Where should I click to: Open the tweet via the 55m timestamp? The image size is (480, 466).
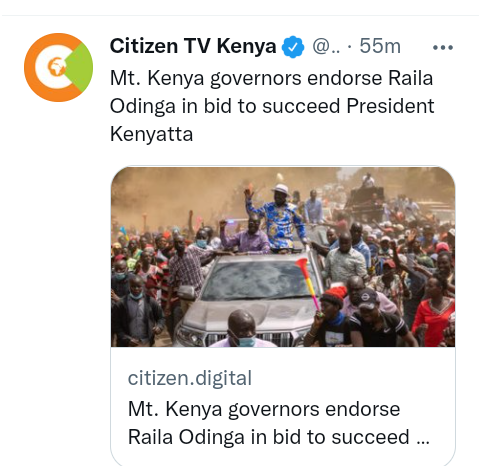coord(380,46)
